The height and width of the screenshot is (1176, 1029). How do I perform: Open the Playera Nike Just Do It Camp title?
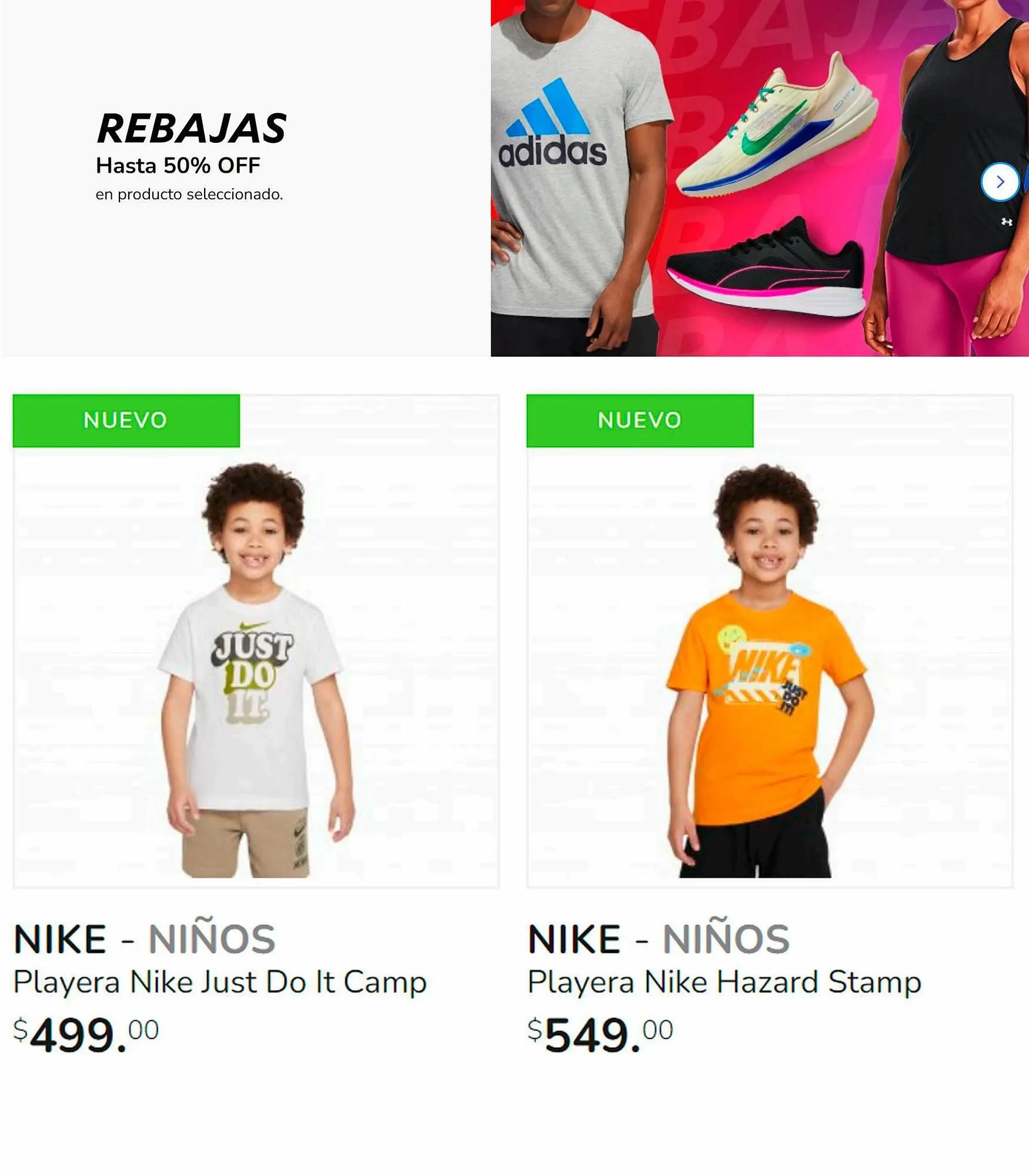220,982
